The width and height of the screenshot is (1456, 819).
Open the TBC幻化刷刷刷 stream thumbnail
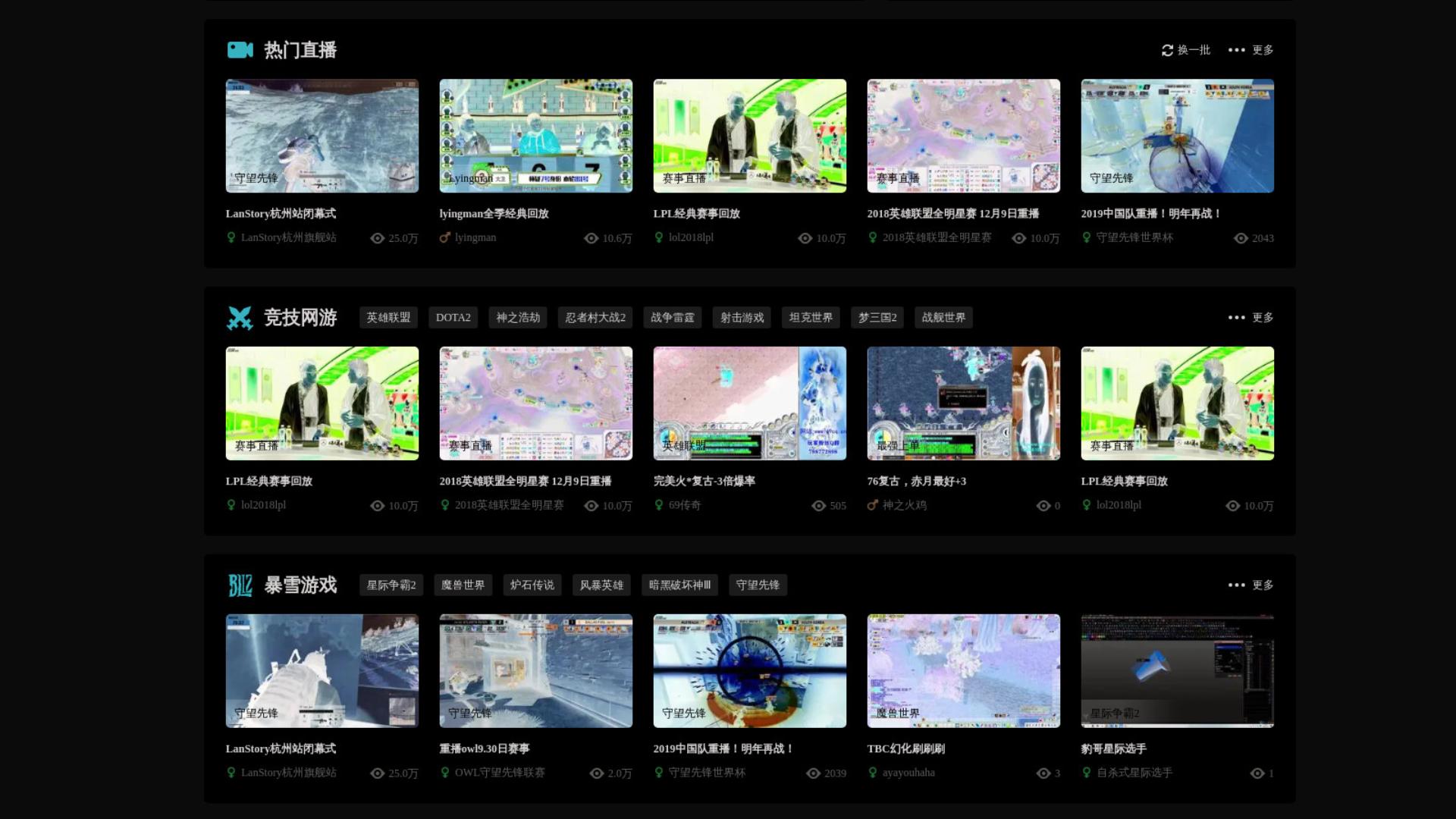coord(964,671)
